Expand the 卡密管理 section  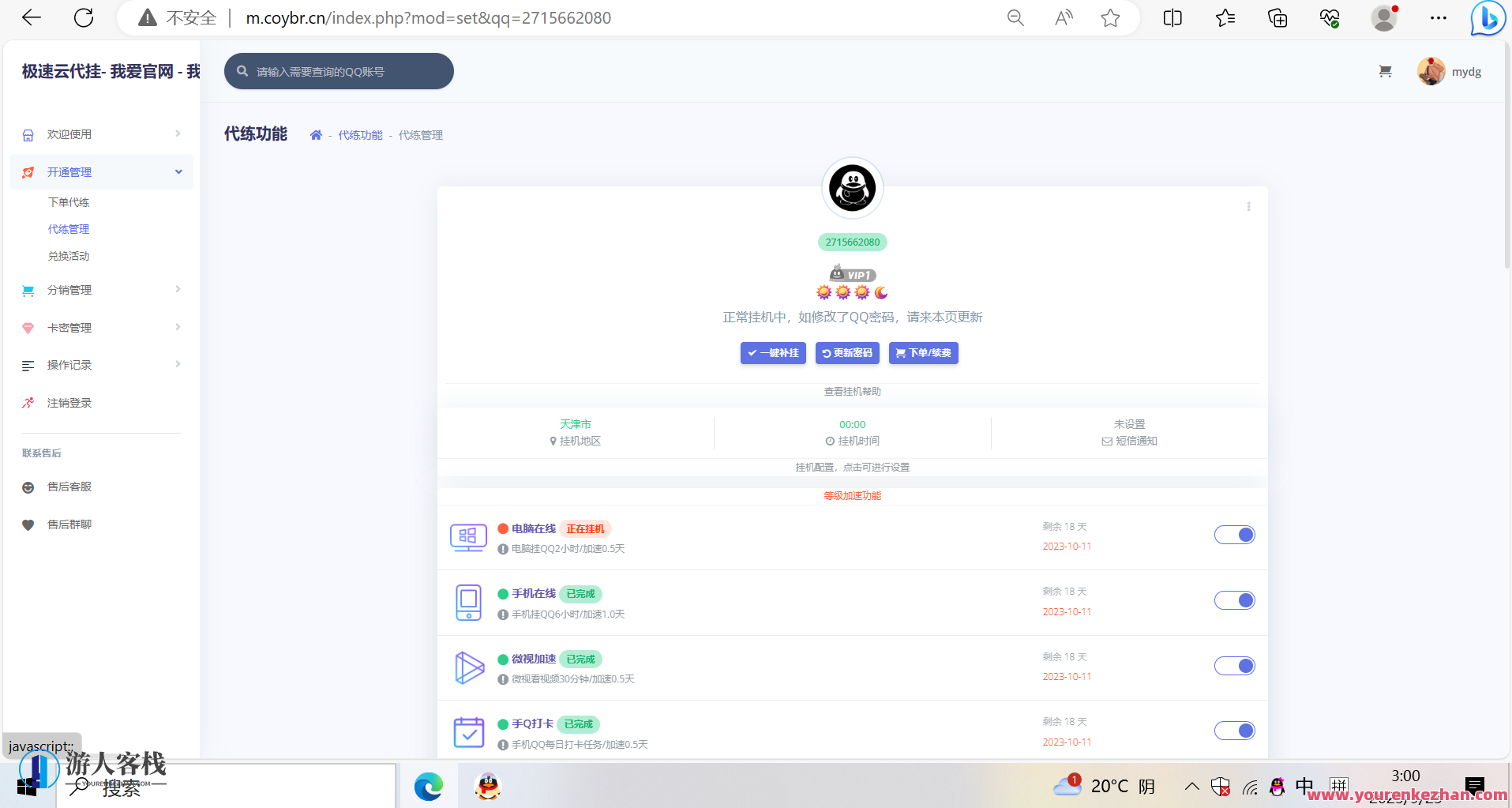click(x=100, y=327)
